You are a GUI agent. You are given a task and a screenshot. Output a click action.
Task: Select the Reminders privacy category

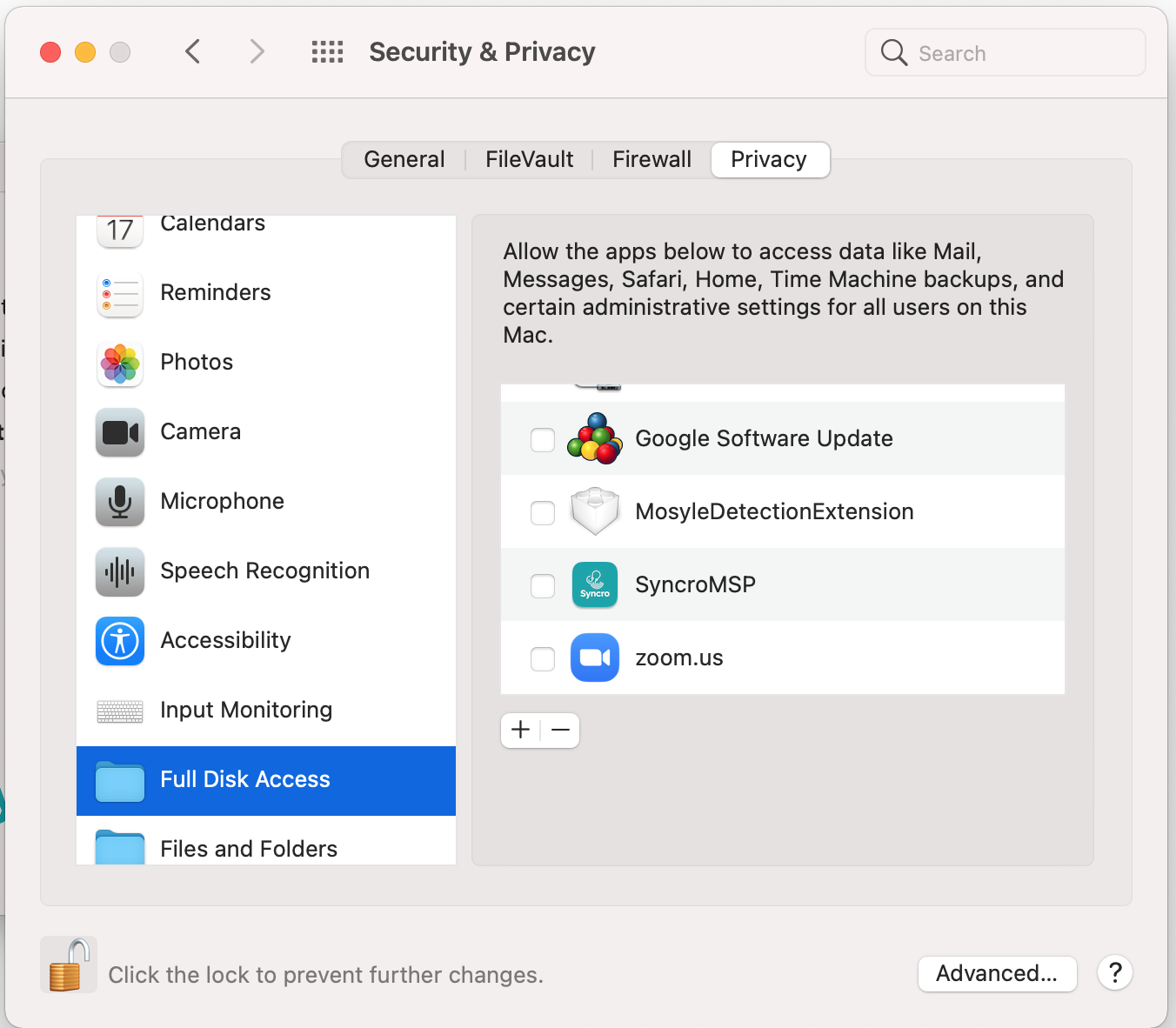[x=215, y=292]
